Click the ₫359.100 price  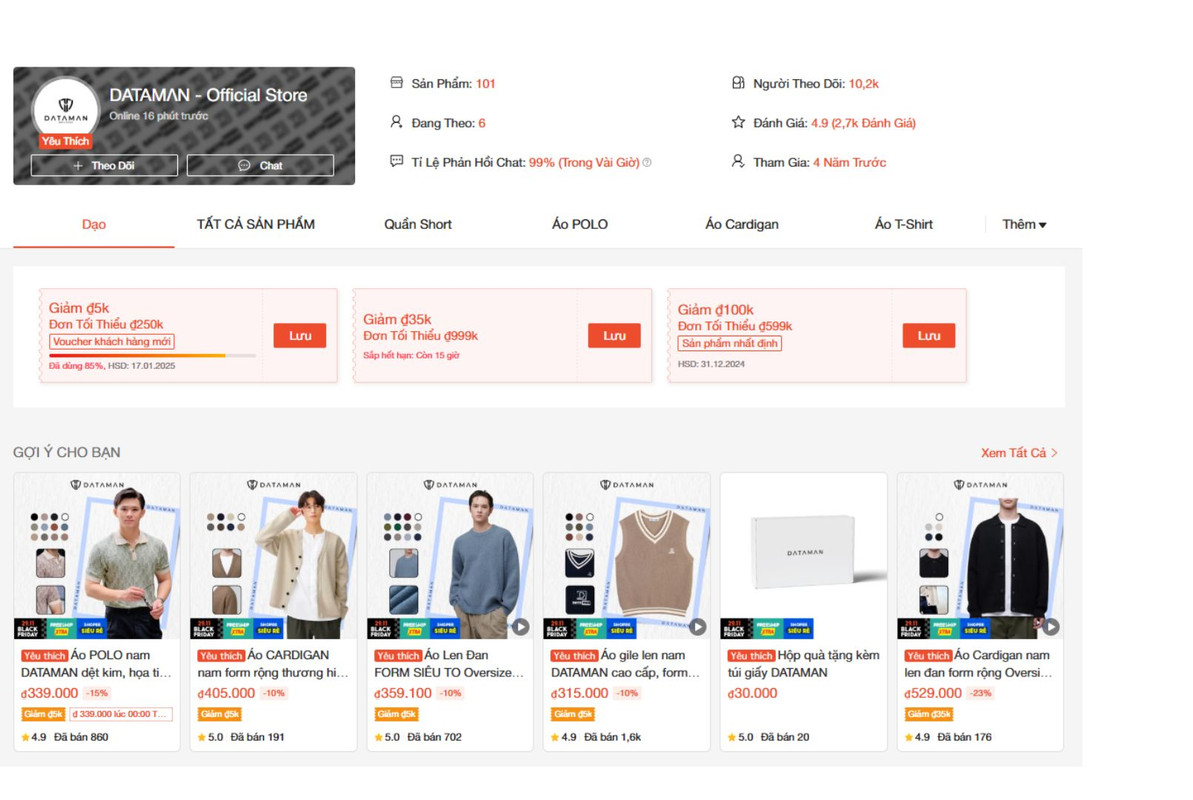402,693
